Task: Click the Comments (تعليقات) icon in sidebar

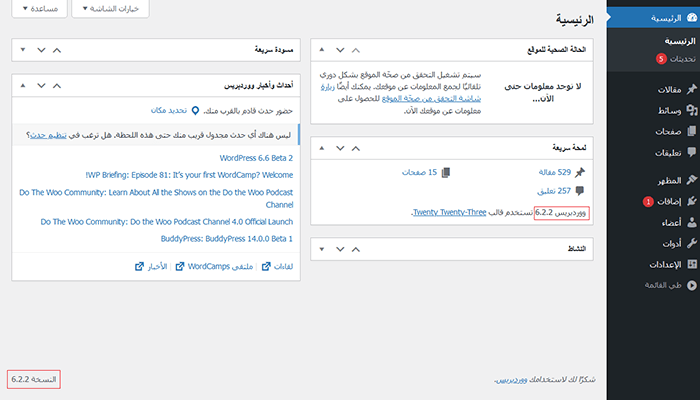Action: coord(692,152)
